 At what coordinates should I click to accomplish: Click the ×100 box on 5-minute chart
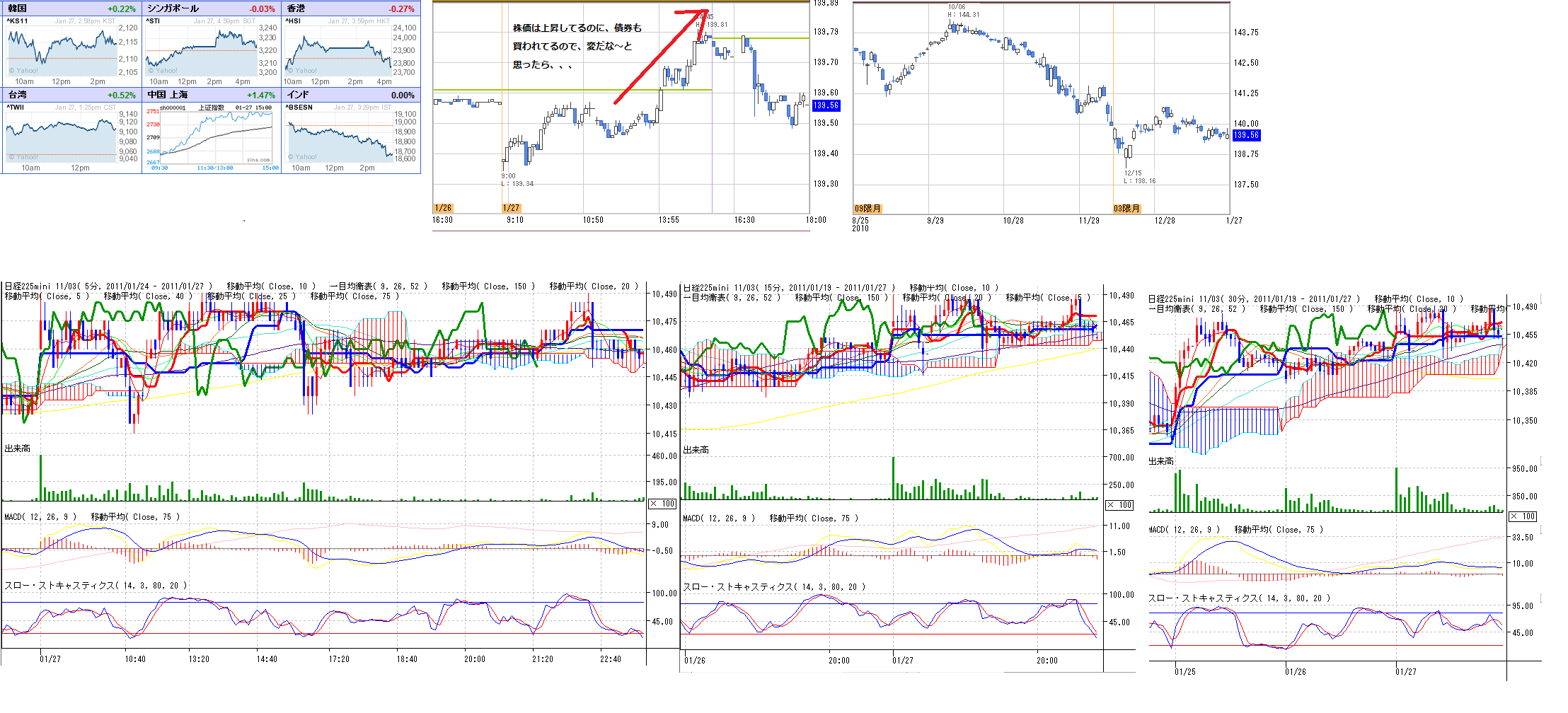tap(663, 504)
